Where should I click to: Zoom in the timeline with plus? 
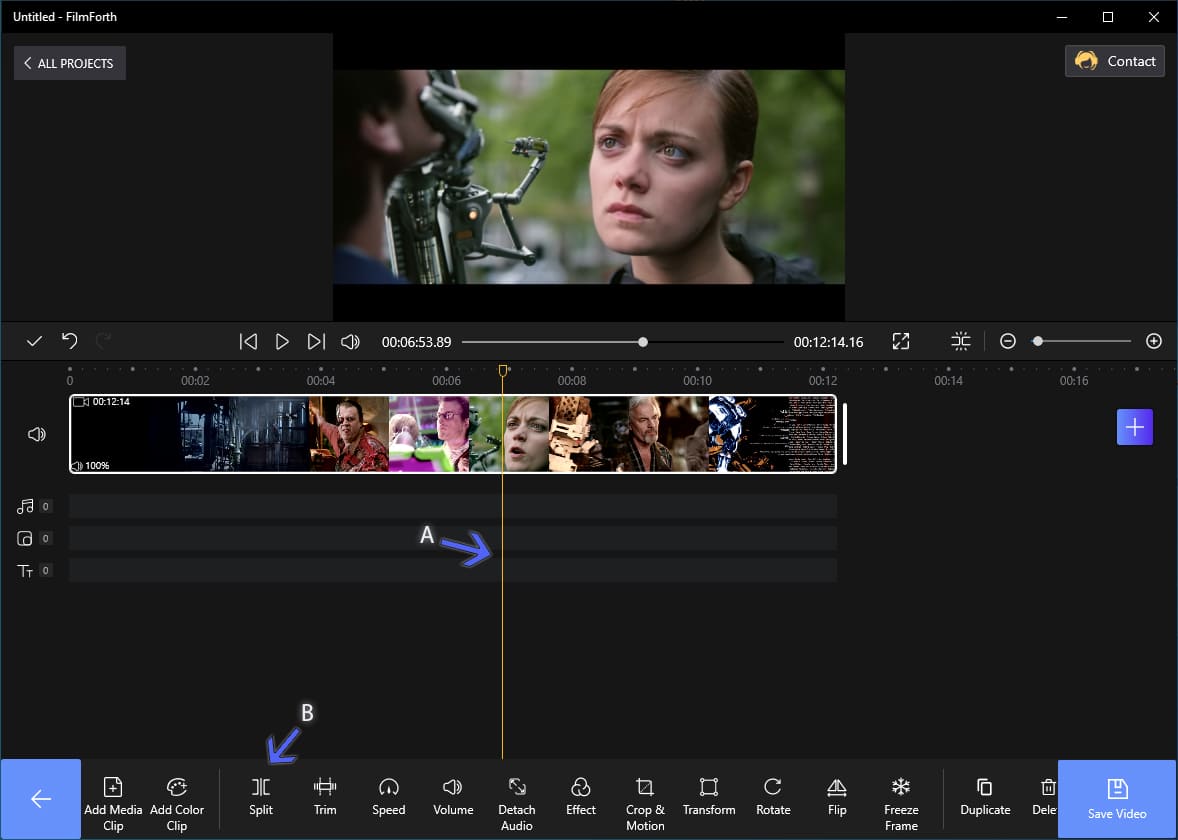[x=1154, y=341]
